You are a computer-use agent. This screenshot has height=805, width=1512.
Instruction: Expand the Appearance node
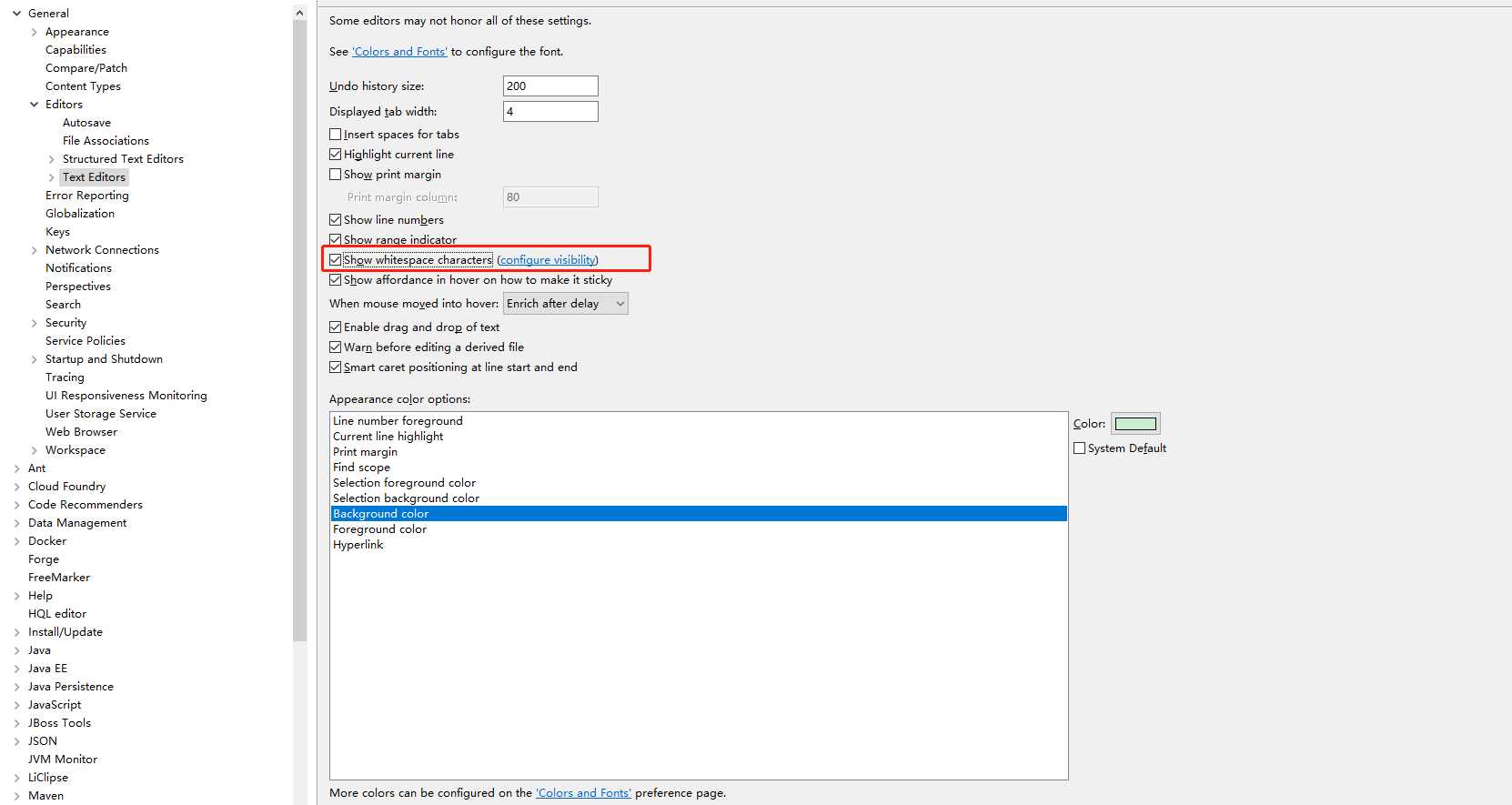pyautogui.click(x=35, y=32)
